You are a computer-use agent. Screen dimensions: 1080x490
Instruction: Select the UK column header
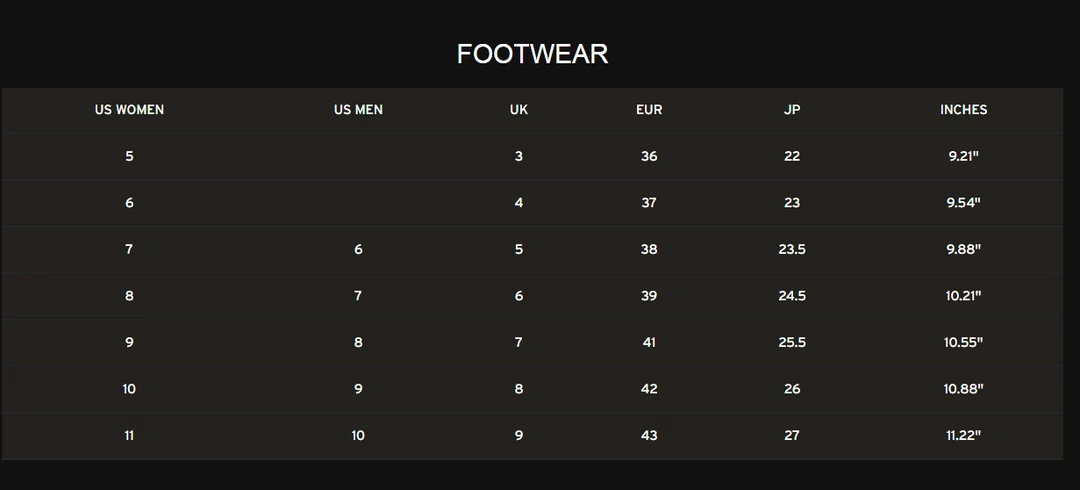(518, 110)
